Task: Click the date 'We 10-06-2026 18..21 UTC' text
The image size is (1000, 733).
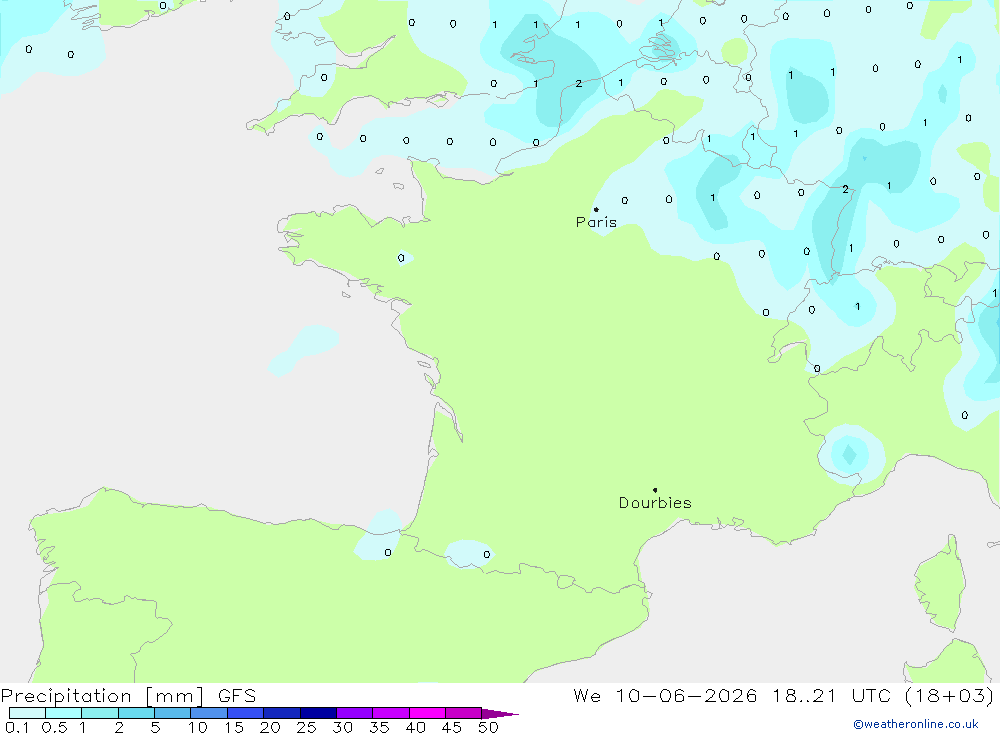Action: [731, 695]
